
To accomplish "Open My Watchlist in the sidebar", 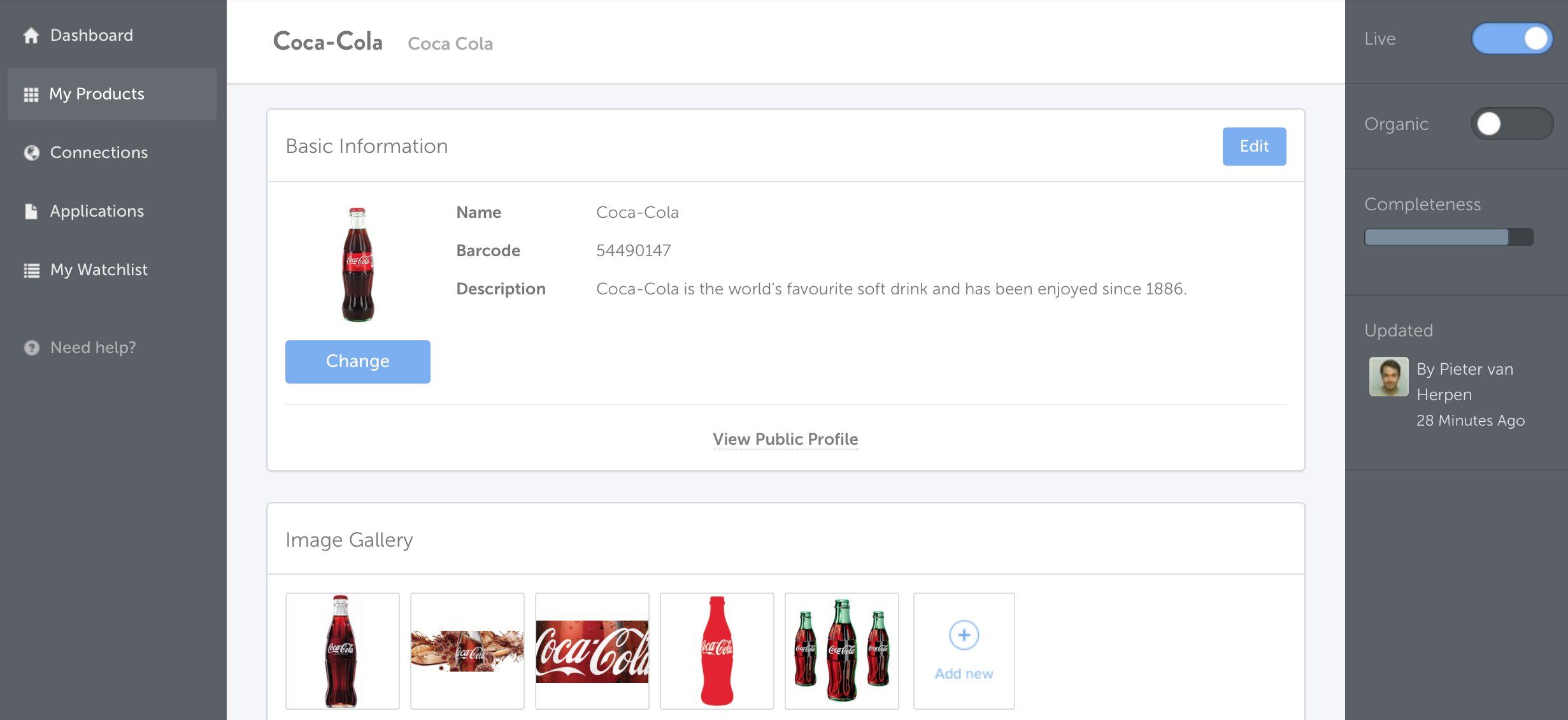I will point(112,270).
